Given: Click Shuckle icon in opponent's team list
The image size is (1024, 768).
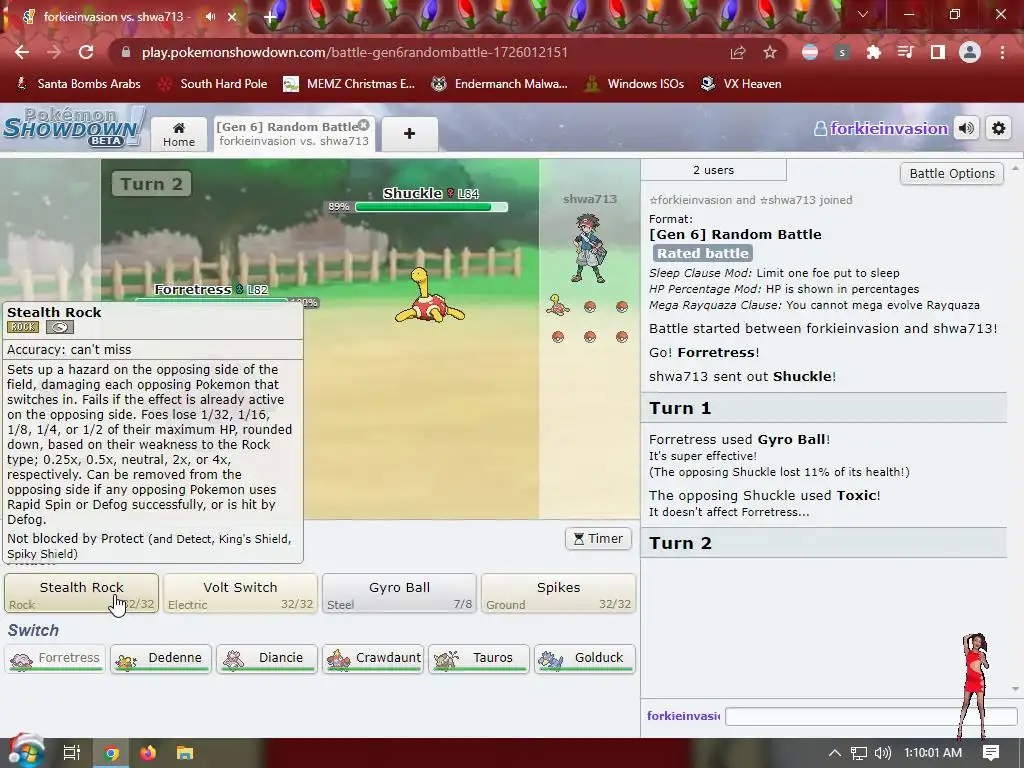Looking at the screenshot, I should [557, 305].
